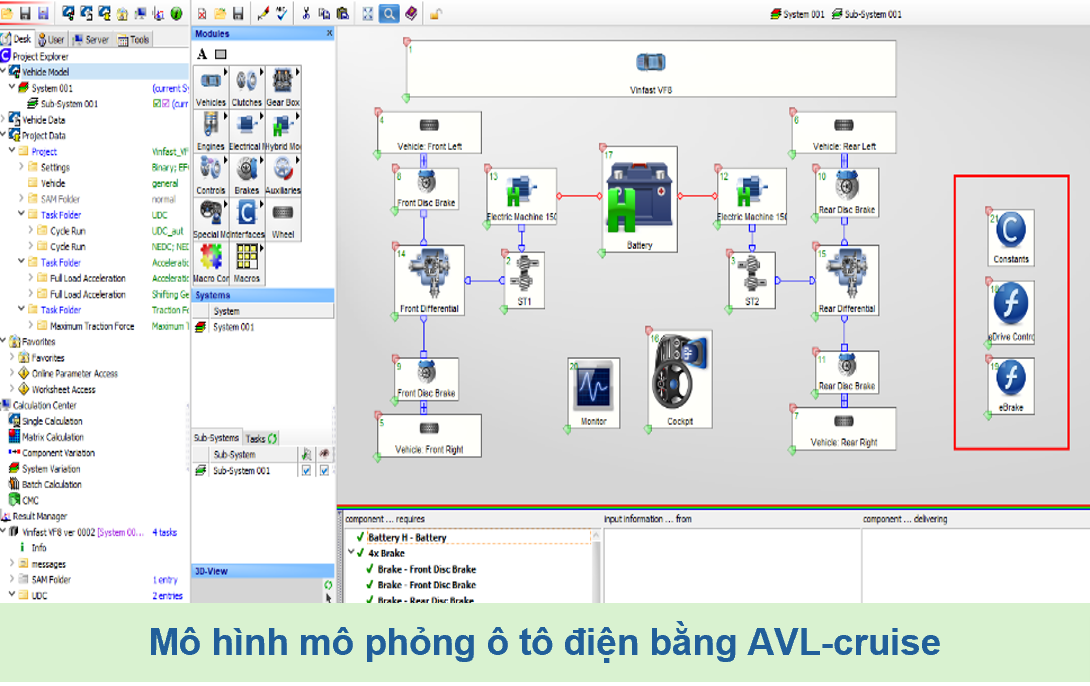
Task: Open the Server tab
Action: click(x=91, y=40)
